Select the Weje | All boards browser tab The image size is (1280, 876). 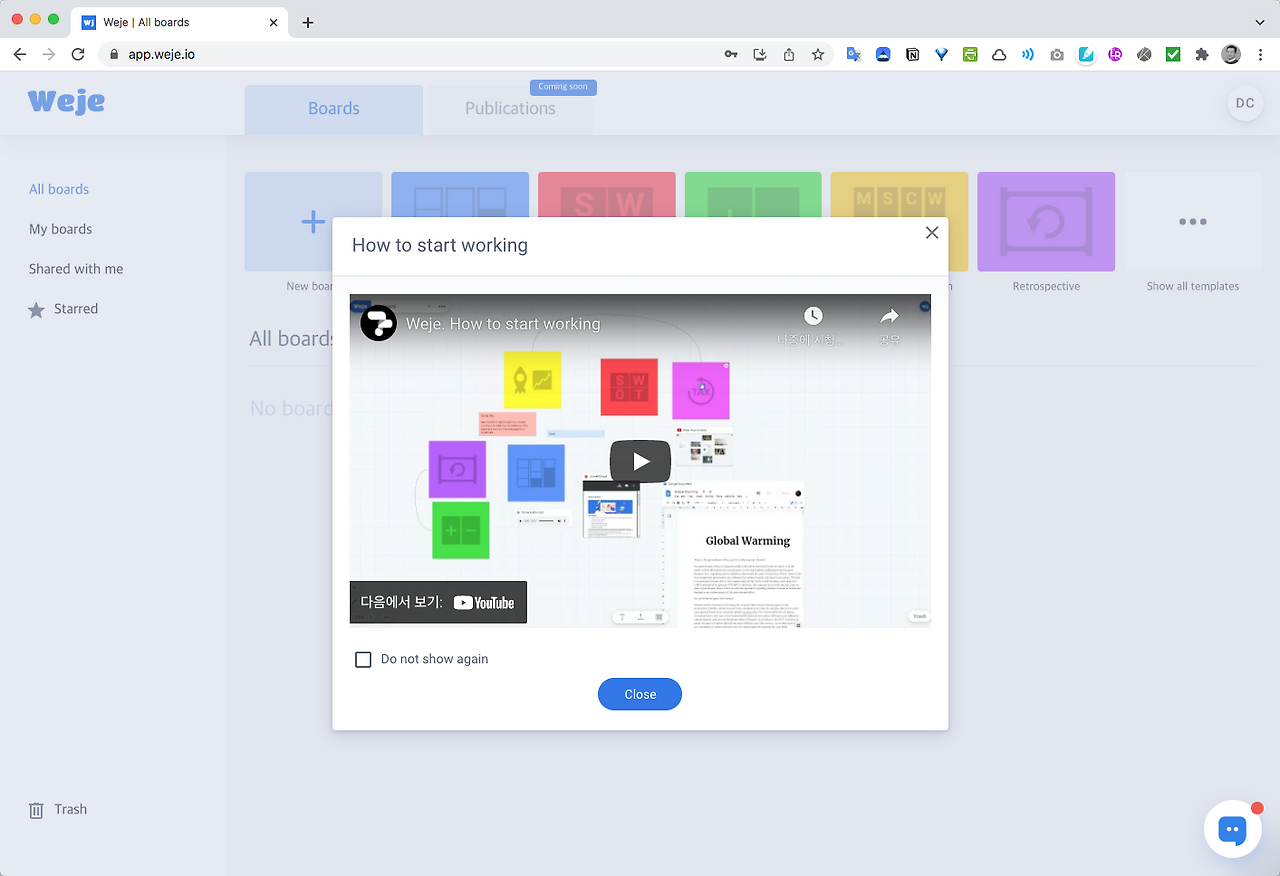pos(180,22)
